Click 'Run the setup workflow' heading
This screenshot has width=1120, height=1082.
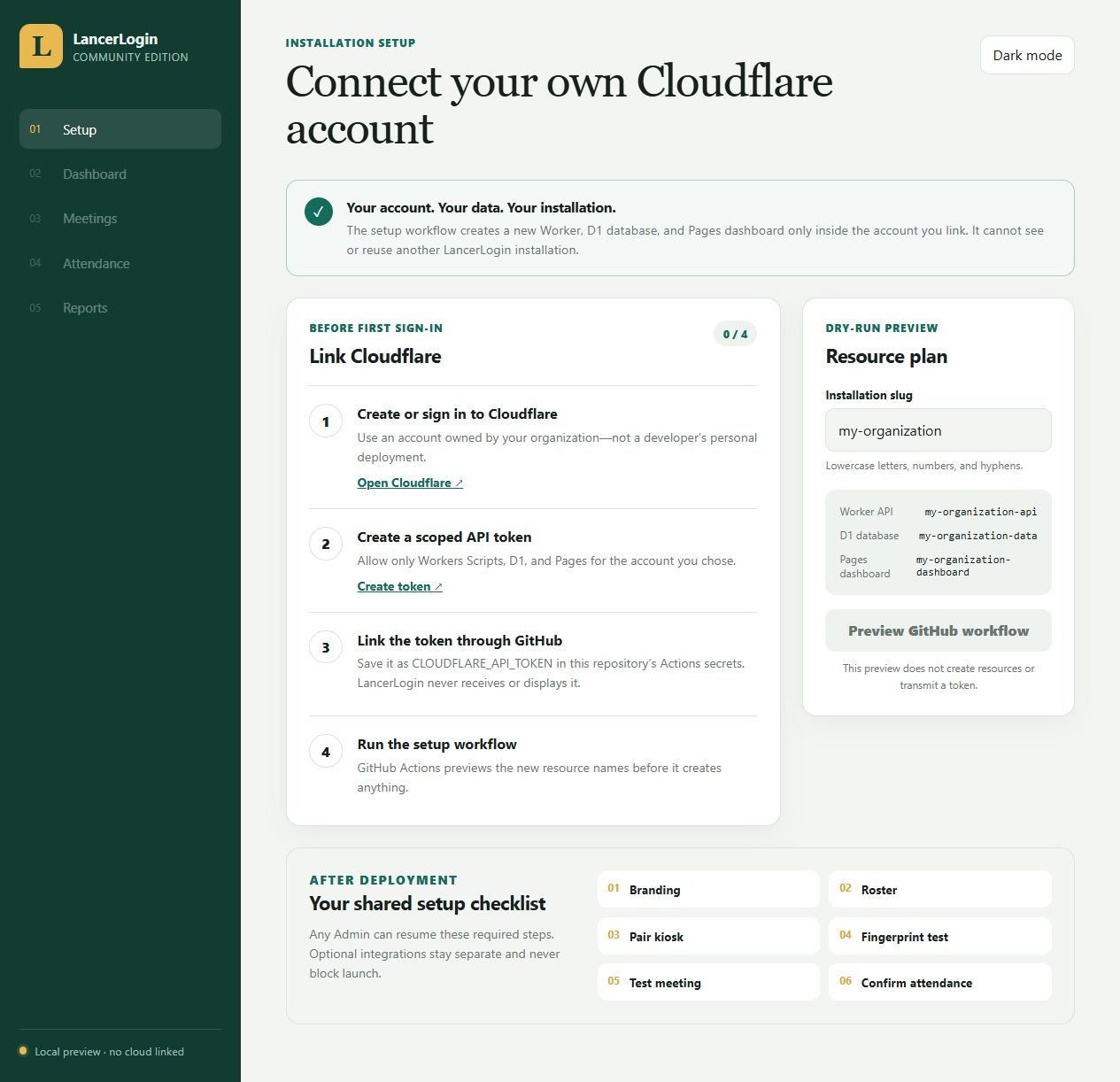pyautogui.click(x=436, y=744)
